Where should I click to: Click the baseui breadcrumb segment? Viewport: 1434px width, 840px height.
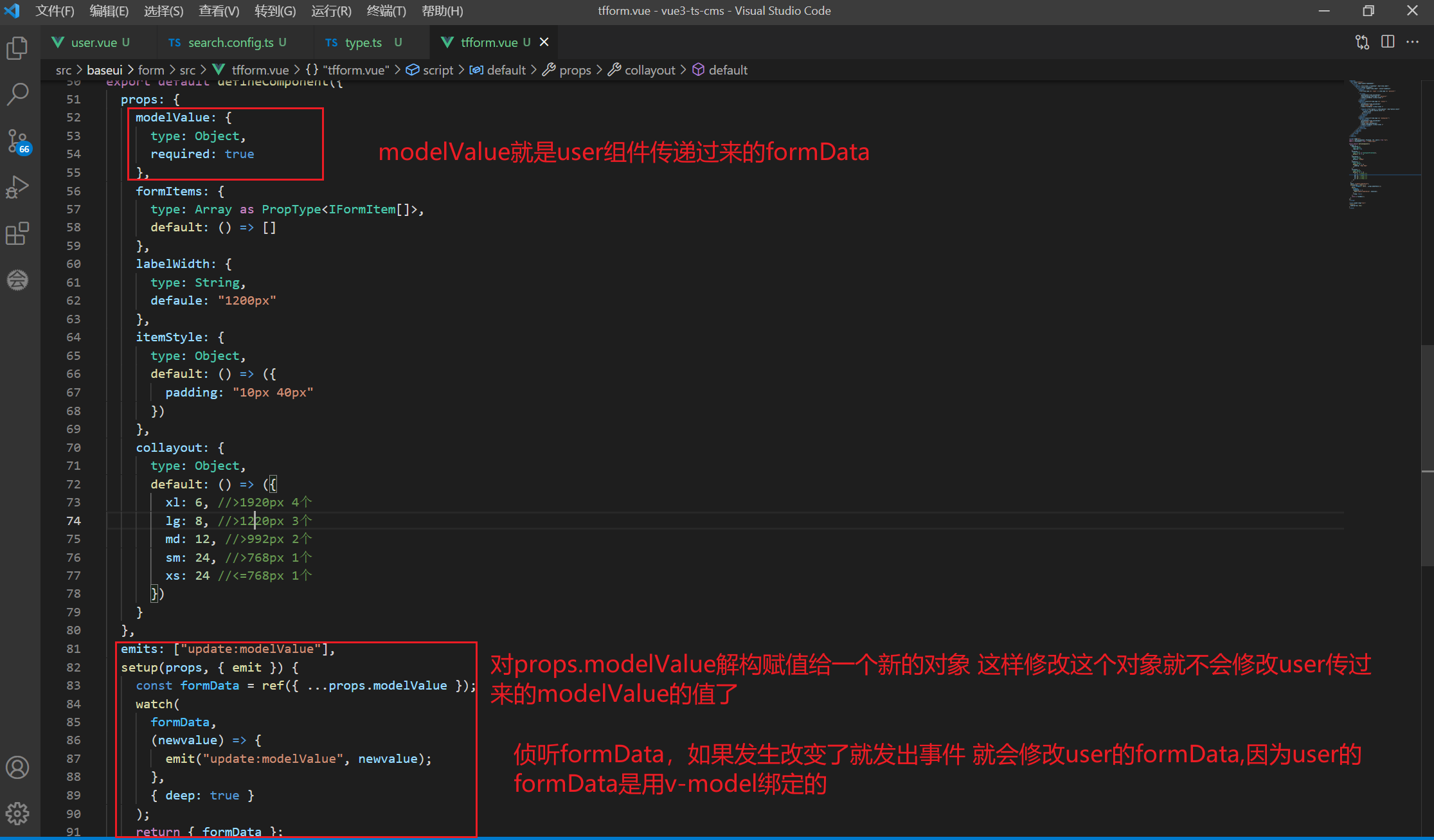coord(104,70)
